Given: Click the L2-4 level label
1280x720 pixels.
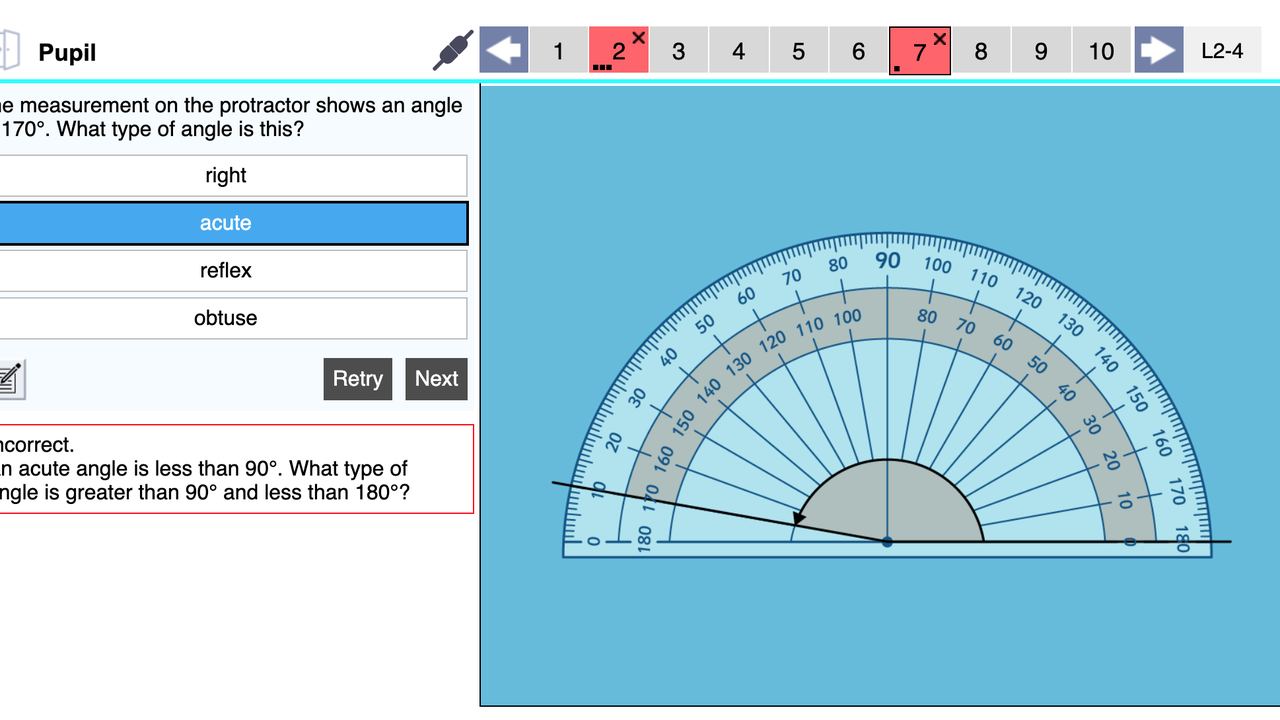Looking at the screenshot, I should pos(1222,51).
